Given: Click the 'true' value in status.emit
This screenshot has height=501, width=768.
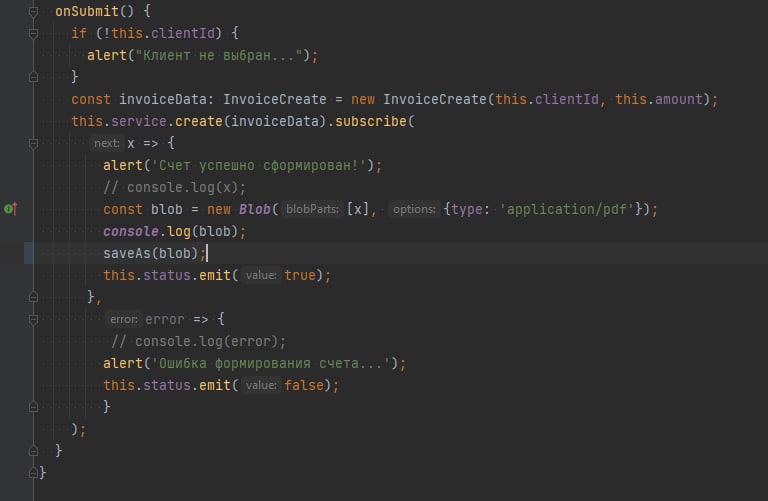Looking at the screenshot, I should point(300,275).
